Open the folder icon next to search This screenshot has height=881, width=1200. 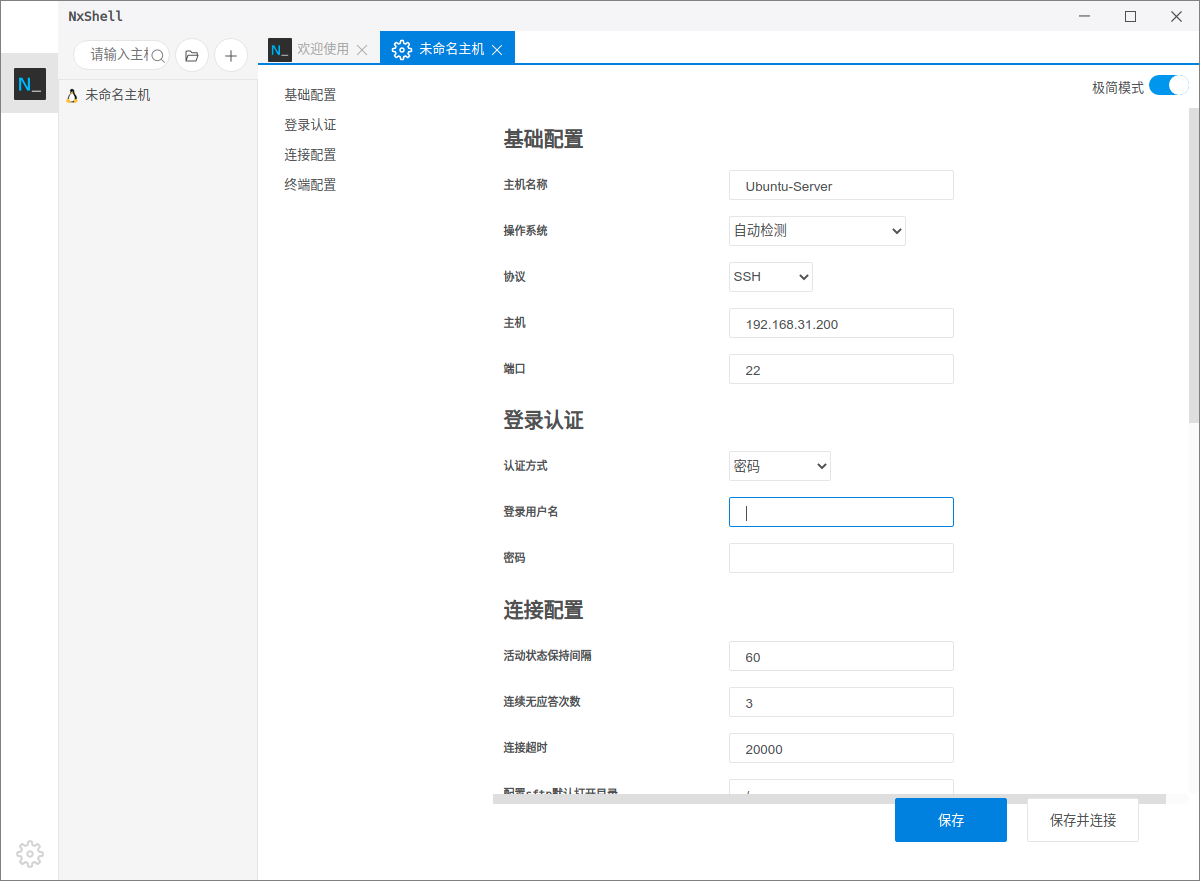point(192,55)
